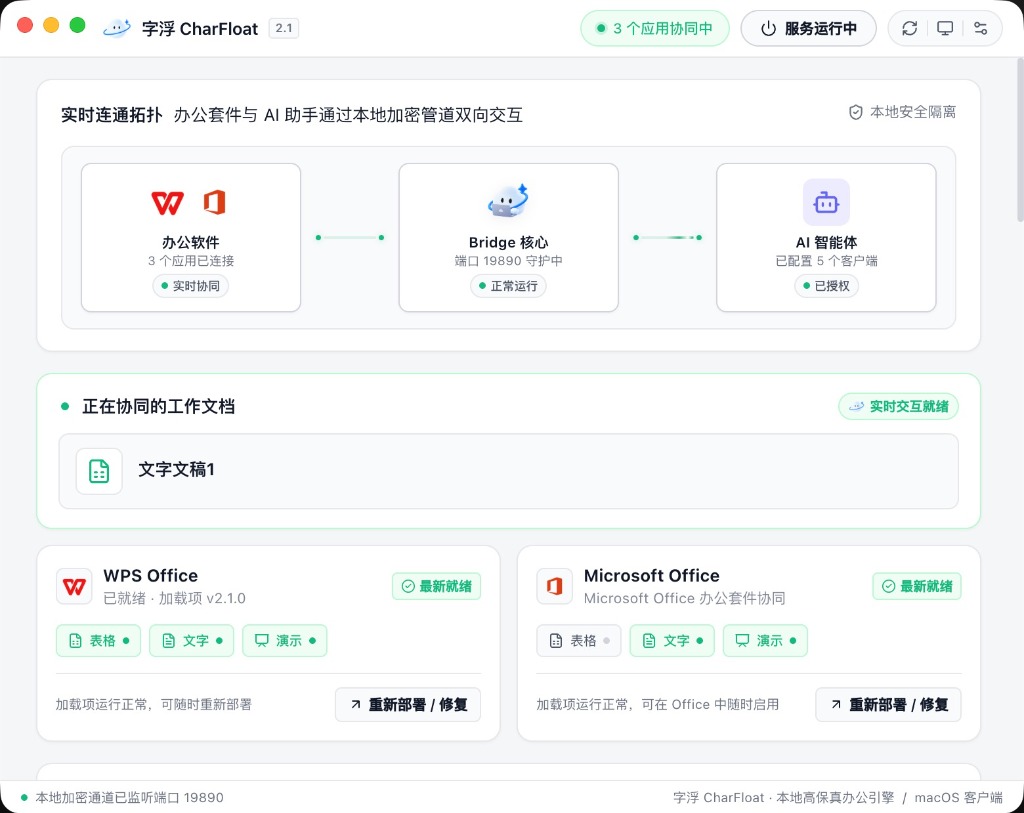Viewport: 1024px width, 813px height.
Task: Click the 3 个应用协同中 status pill
Action: coord(654,29)
